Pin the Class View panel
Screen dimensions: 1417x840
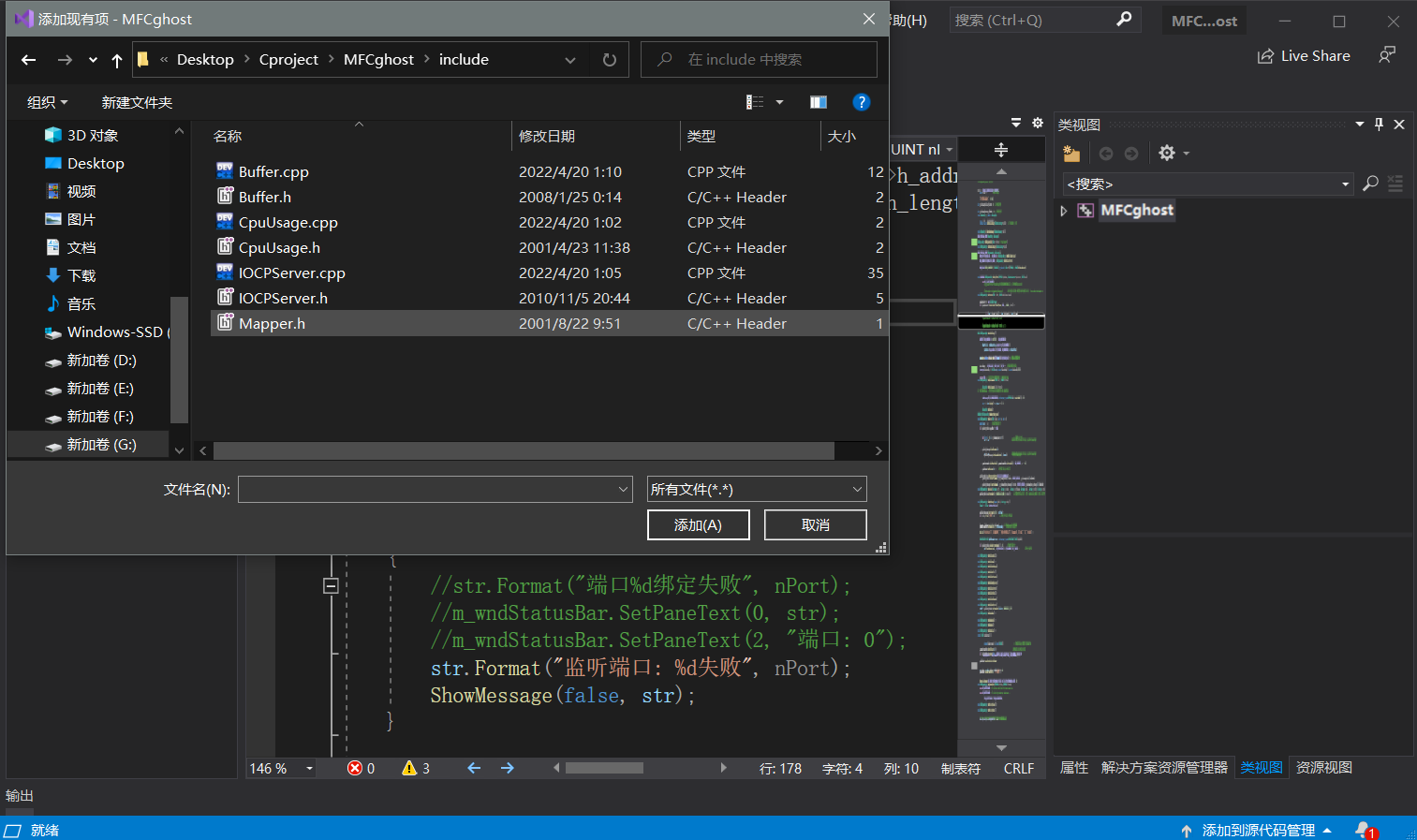tap(1379, 125)
